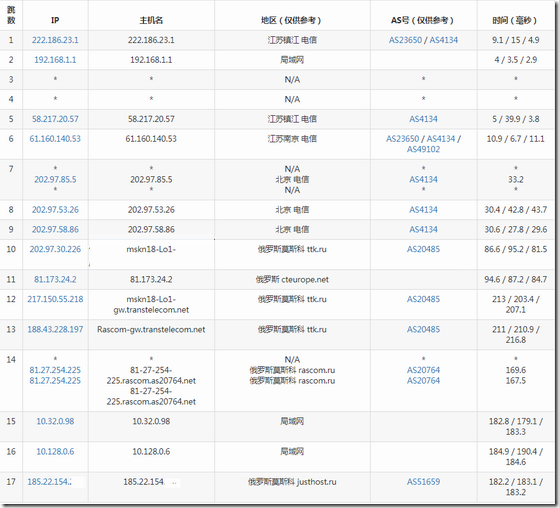Click the 202.97.53.26 IP link
Image resolution: width=559 pixels, height=508 pixels.
point(55,210)
